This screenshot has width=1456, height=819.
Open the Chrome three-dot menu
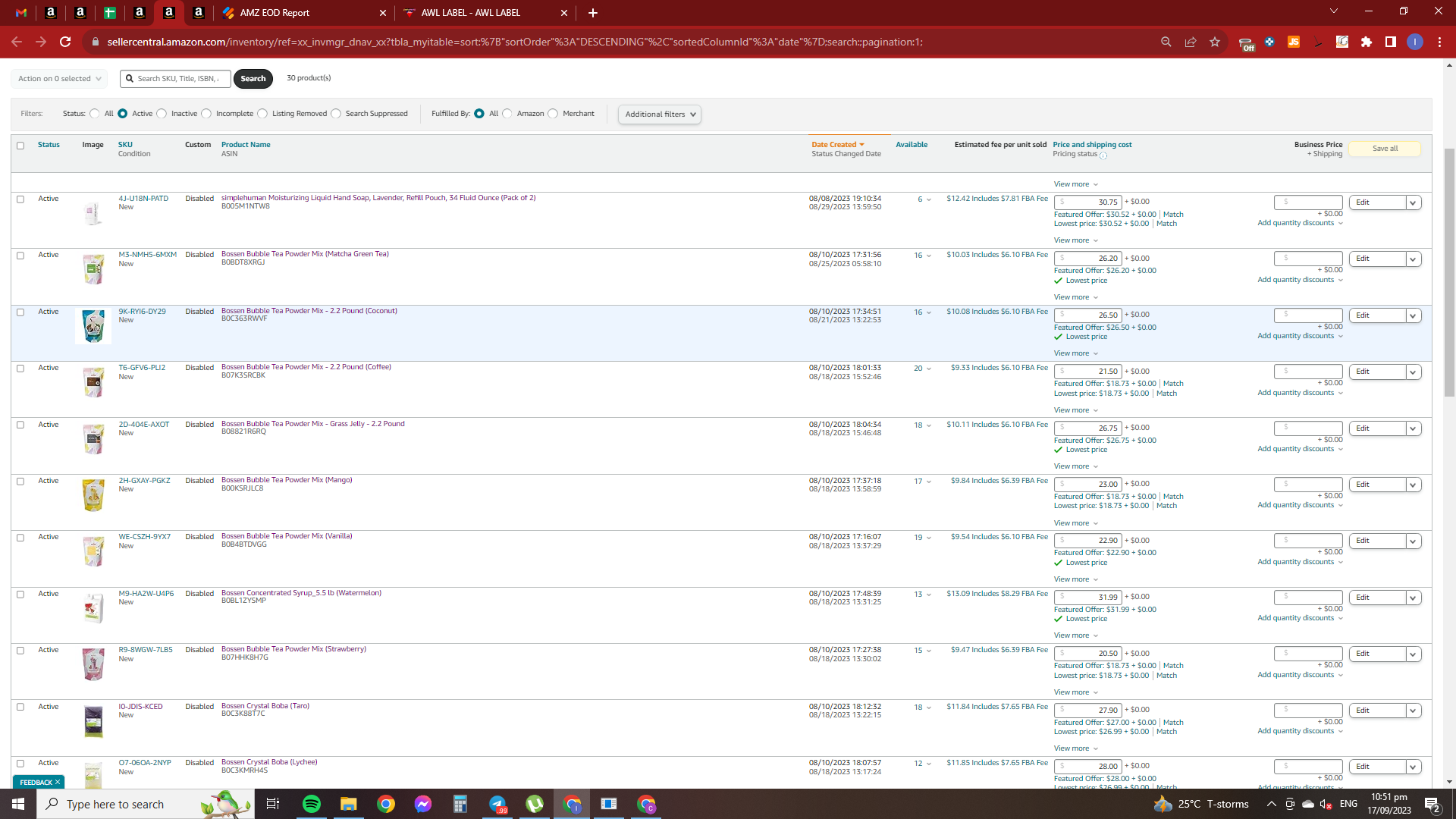[1439, 42]
